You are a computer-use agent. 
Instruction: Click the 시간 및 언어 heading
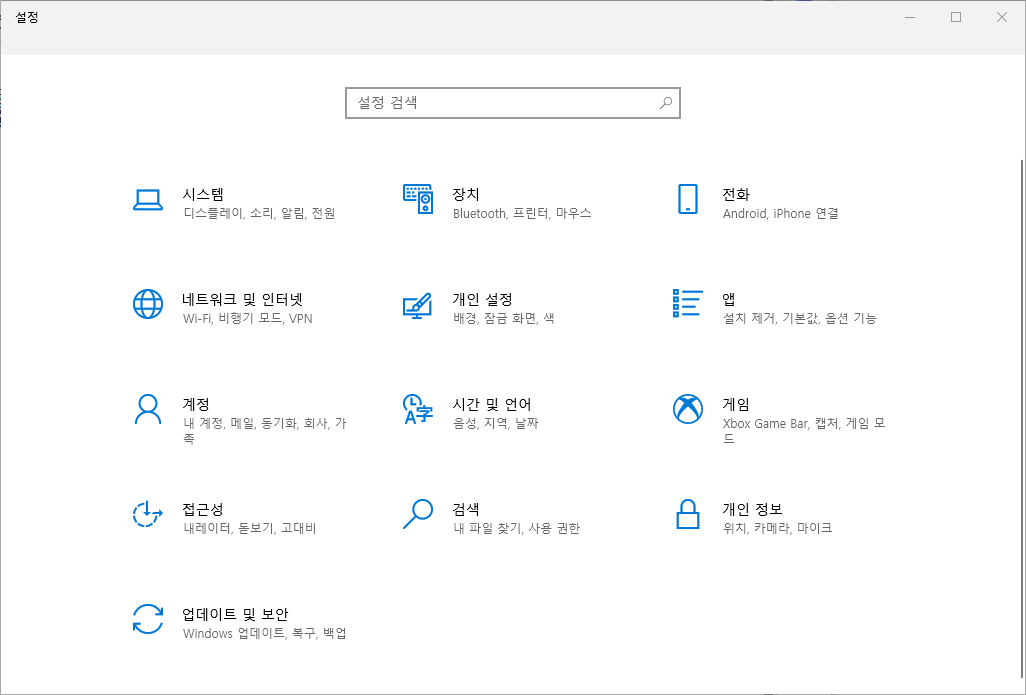click(x=492, y=404)
